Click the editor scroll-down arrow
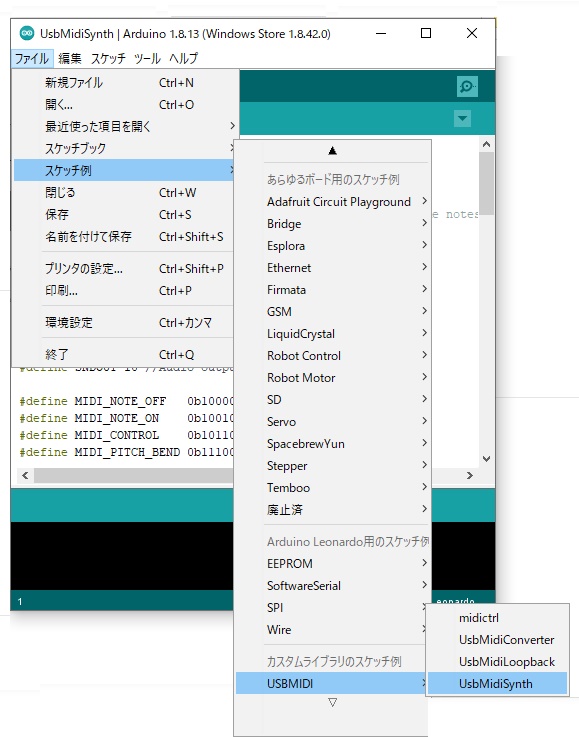Image resolution: width=579 pixels, height=737 pixels. (486, 459)
